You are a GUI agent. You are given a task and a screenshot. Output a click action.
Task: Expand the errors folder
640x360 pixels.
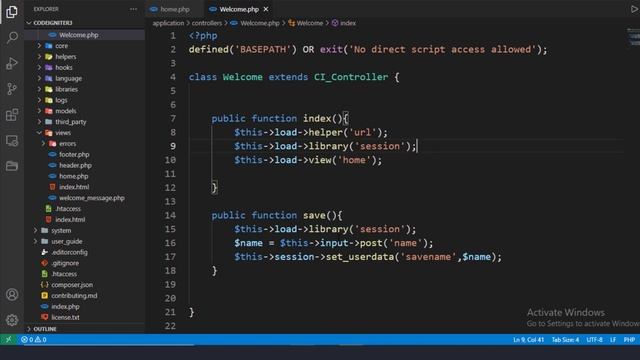pos(67,144)
